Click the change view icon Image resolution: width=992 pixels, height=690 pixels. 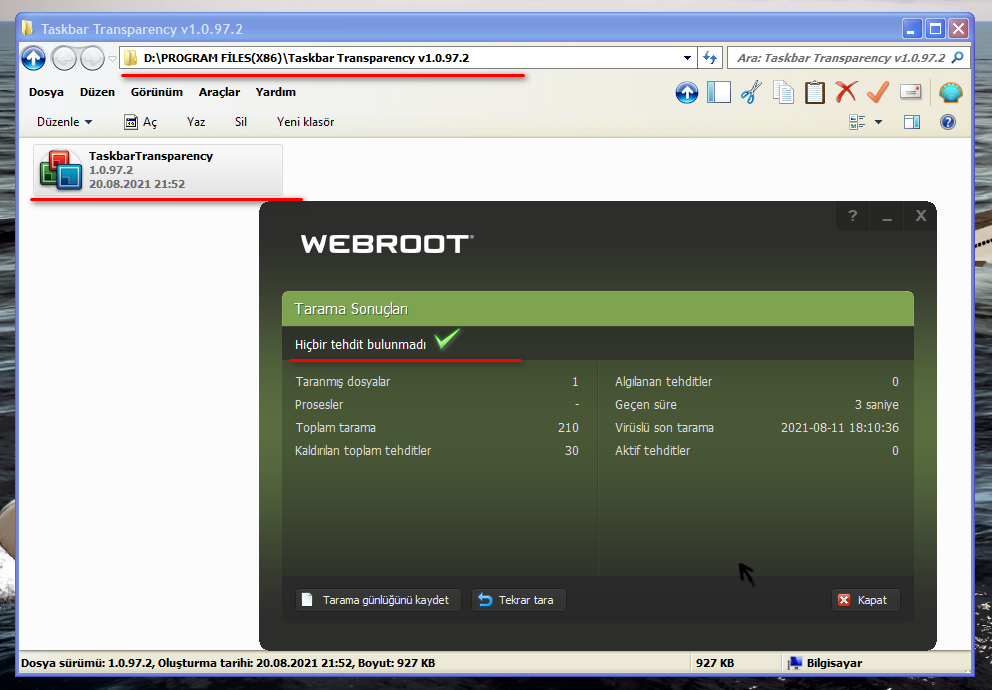857,122
